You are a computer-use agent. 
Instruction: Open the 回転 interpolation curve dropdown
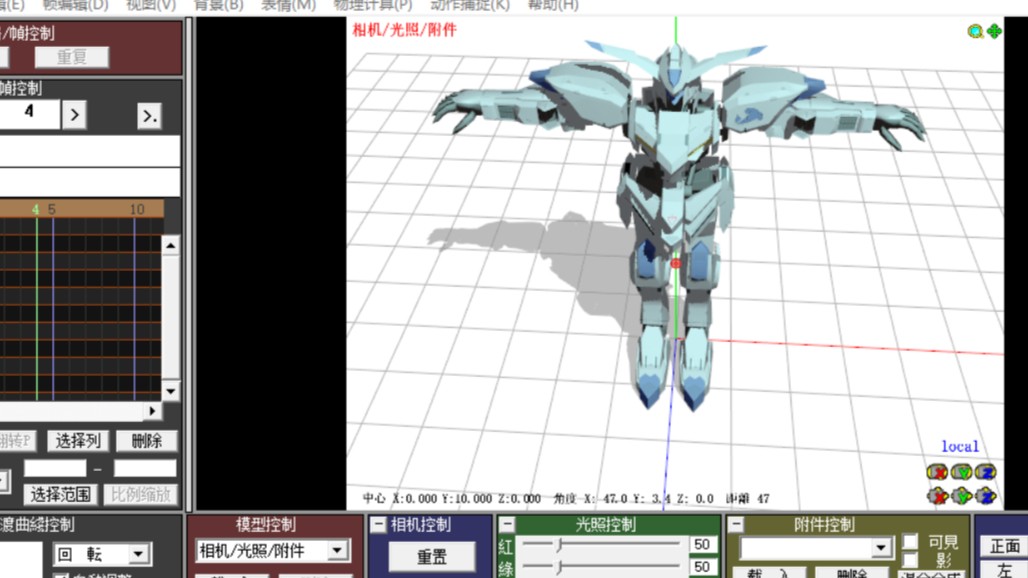point(139,554)
